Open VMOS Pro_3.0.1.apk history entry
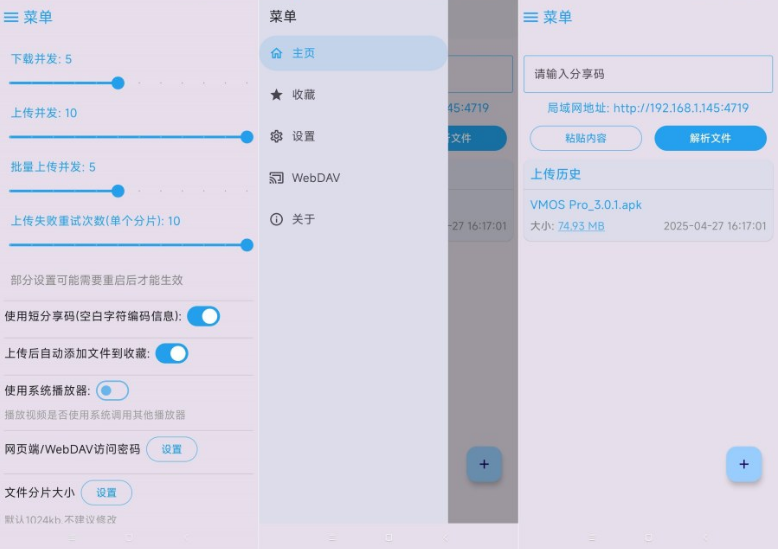The image size is (778, 549). (648, 215)
